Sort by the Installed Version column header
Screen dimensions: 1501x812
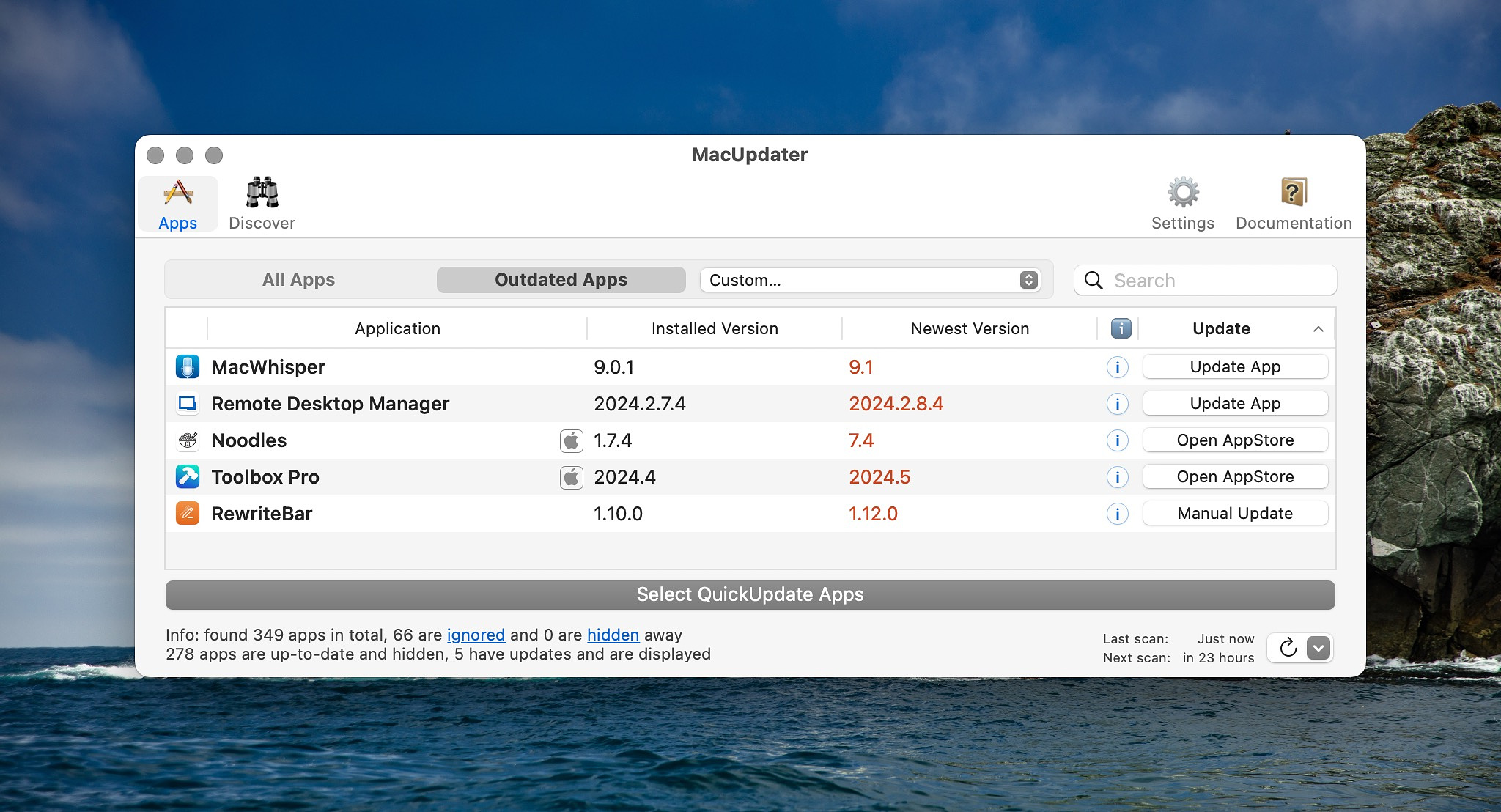point(715,328)
